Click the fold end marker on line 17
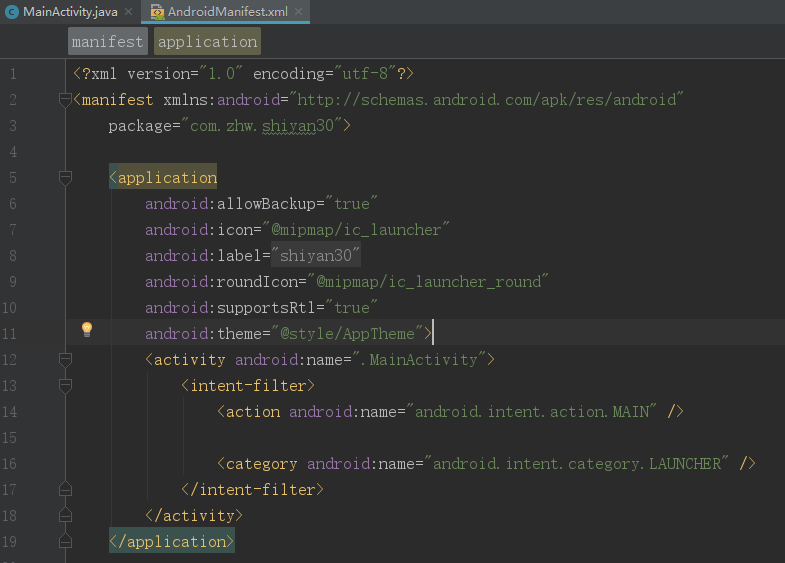 (65, 489)
